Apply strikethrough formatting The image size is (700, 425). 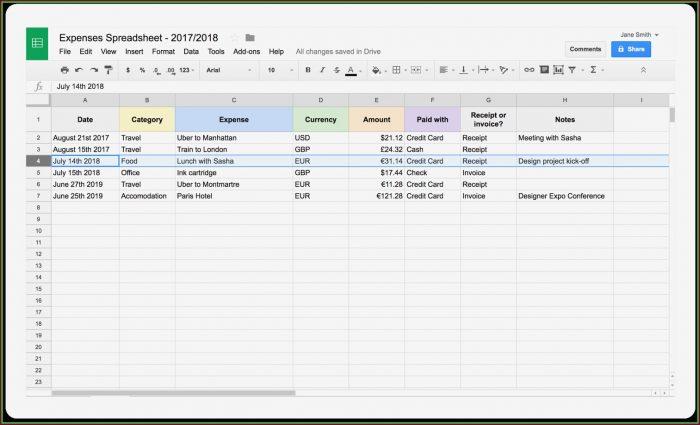click(337, 70)
